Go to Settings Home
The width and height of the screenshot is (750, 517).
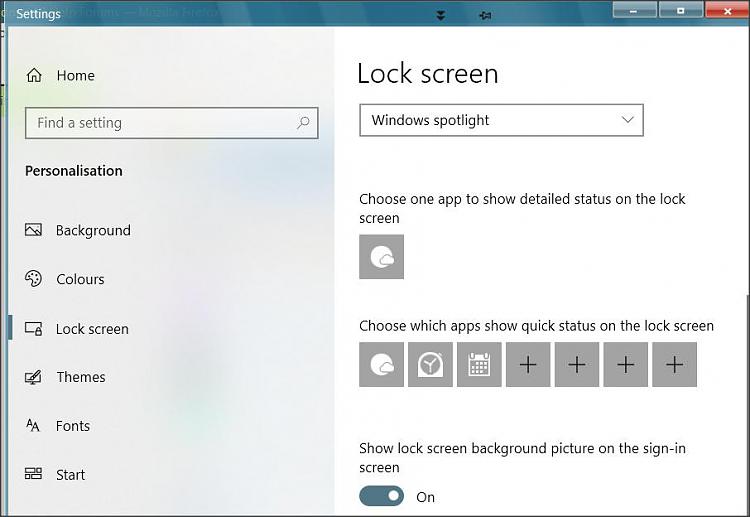point(75,76)
